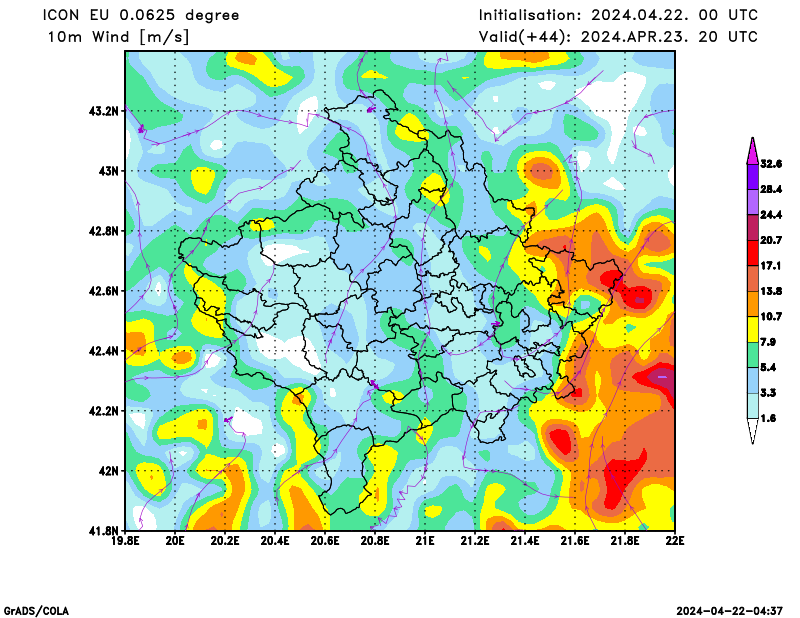Screen dimensions: 800x618
Task: Click the '10m Wind [m/s]' subtitle
Action: (x=118, y=37)
